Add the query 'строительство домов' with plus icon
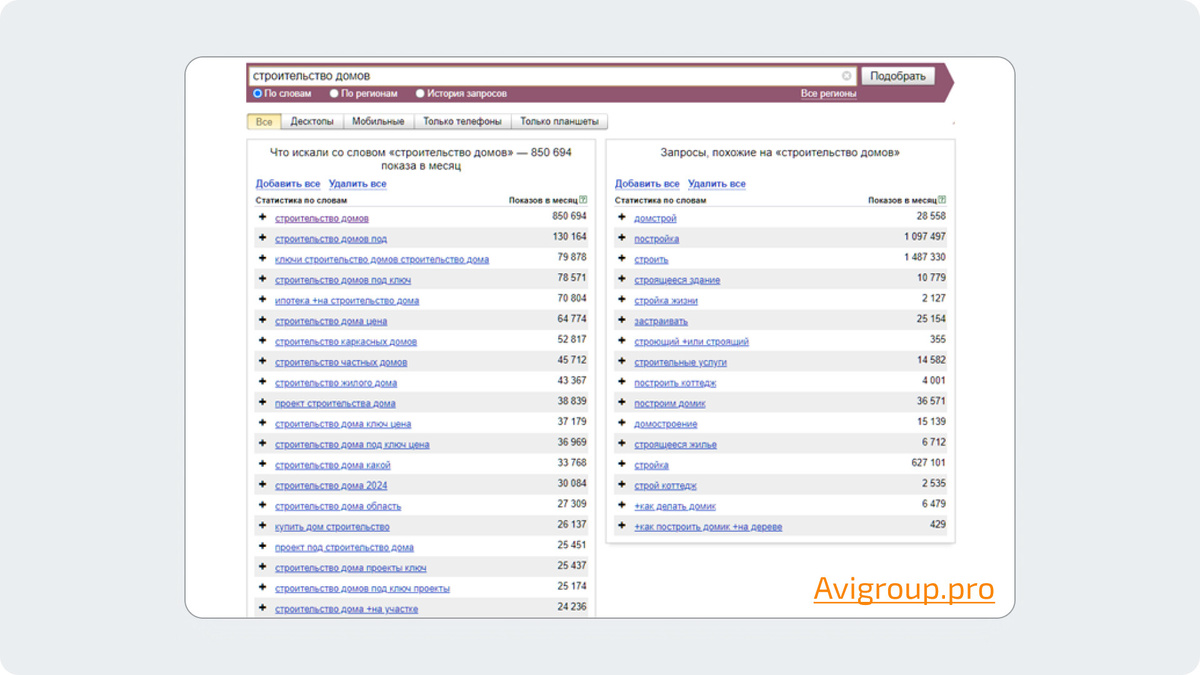Screen dimensions: 1200x675 tap(262, 217)
